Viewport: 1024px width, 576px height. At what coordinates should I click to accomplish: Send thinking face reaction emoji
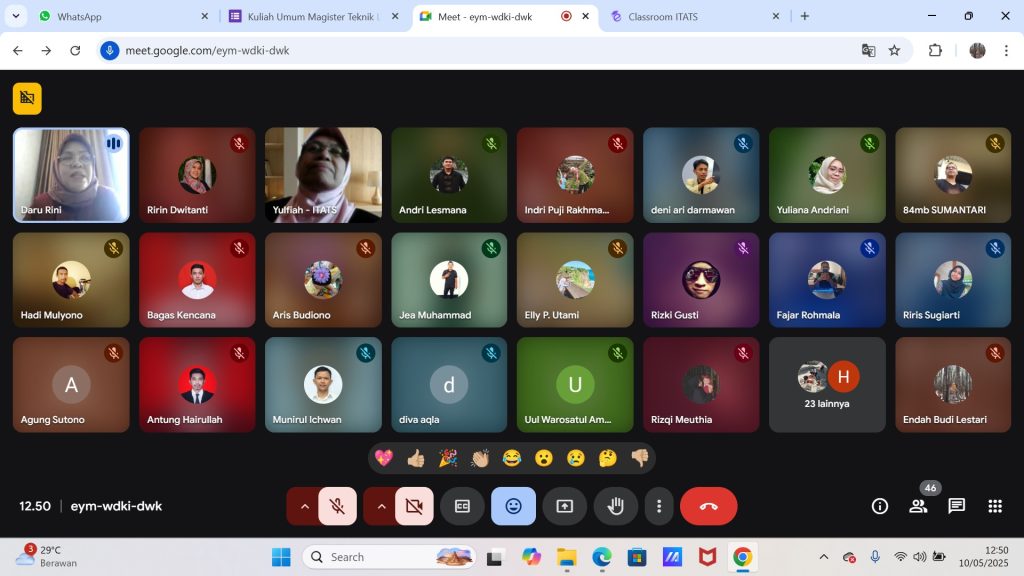(x=608, y=458)
